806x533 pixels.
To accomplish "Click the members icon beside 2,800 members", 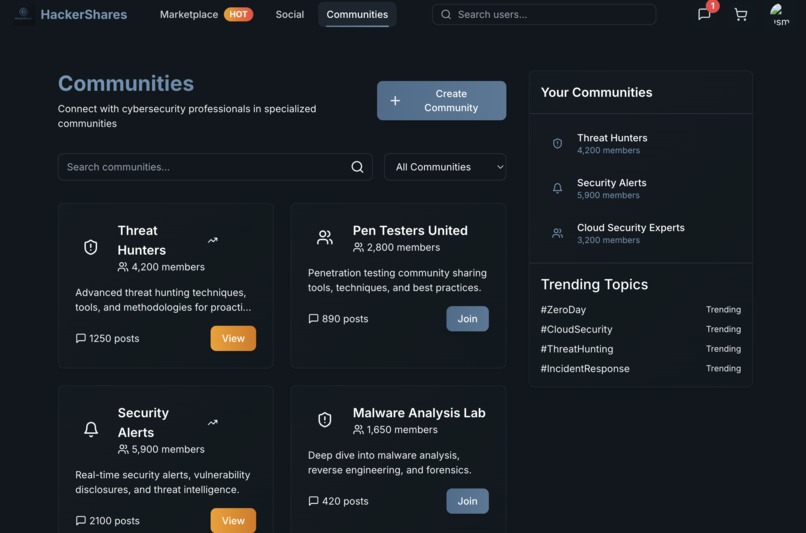I will tap(358, 247).
